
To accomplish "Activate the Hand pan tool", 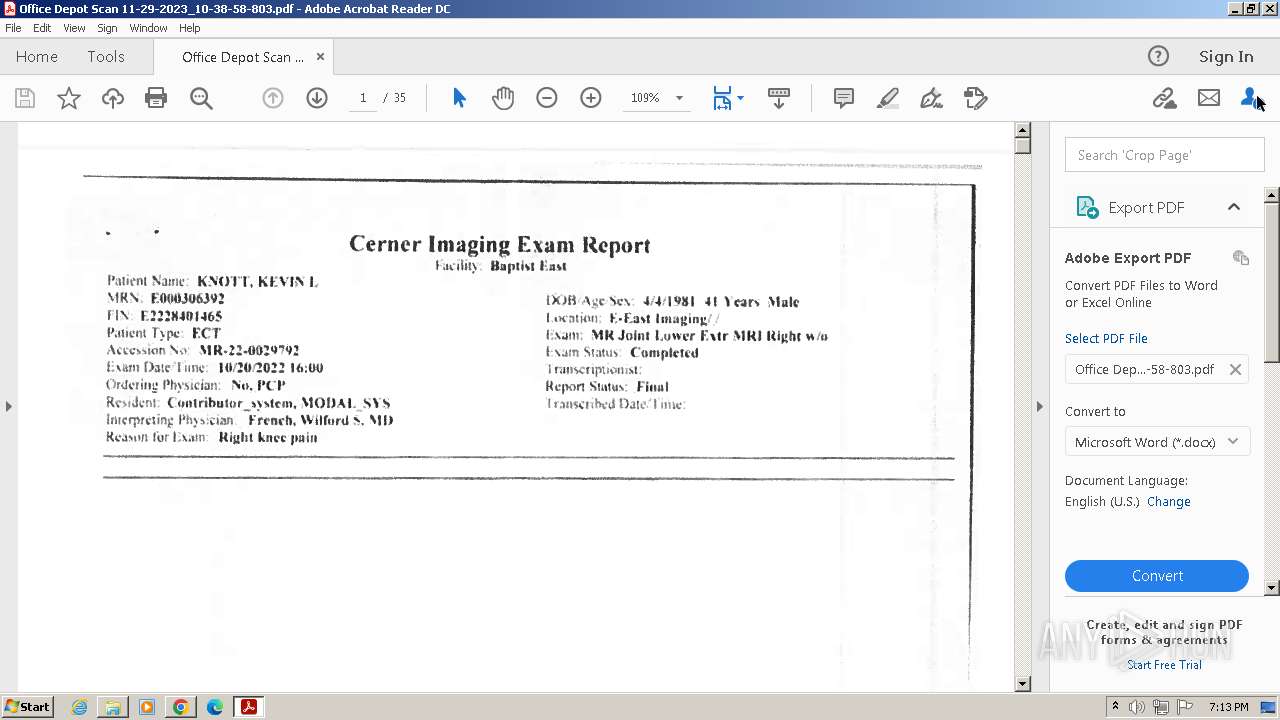I will (503, 98).
